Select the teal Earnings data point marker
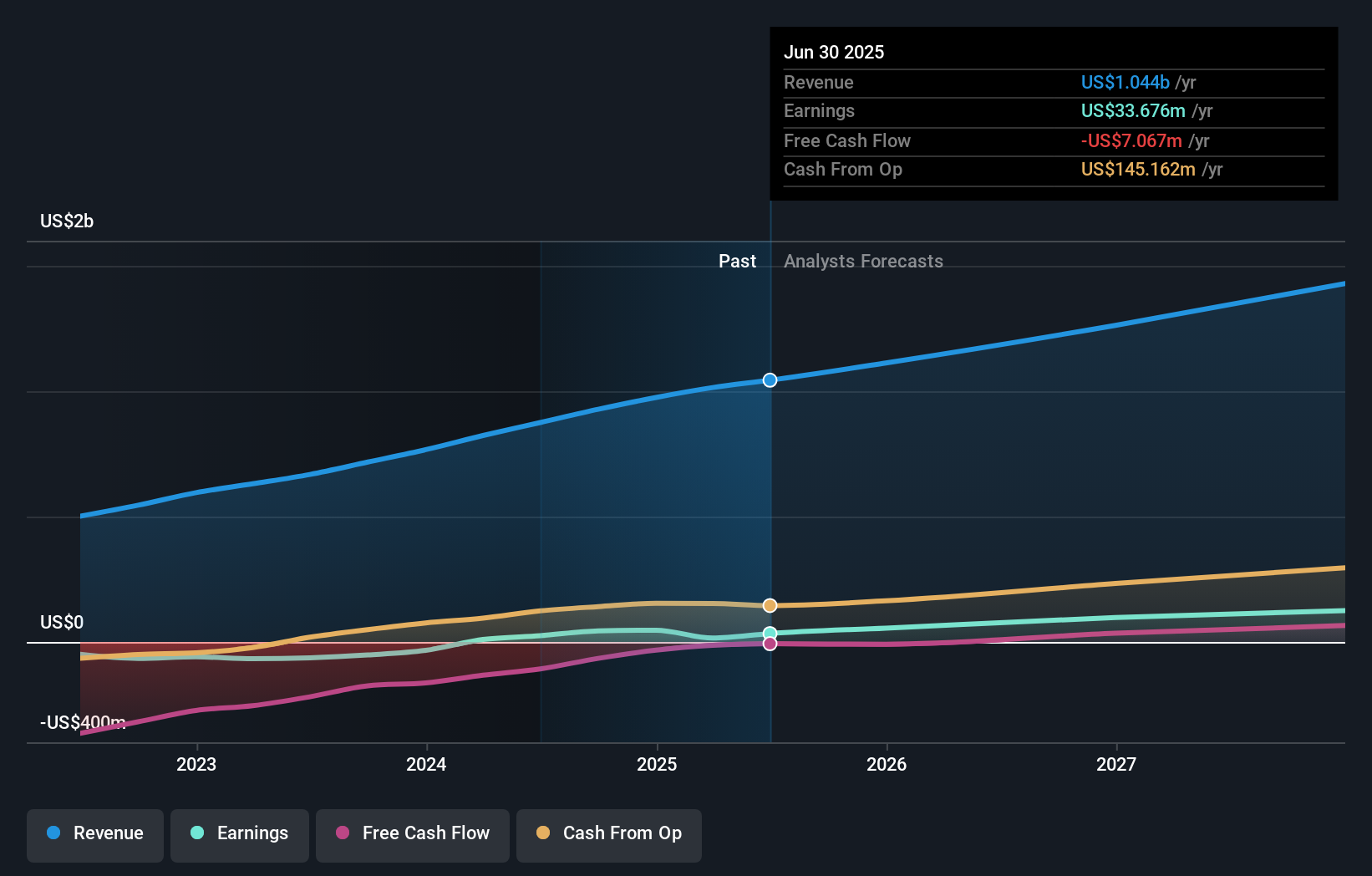 coord(770,634)
